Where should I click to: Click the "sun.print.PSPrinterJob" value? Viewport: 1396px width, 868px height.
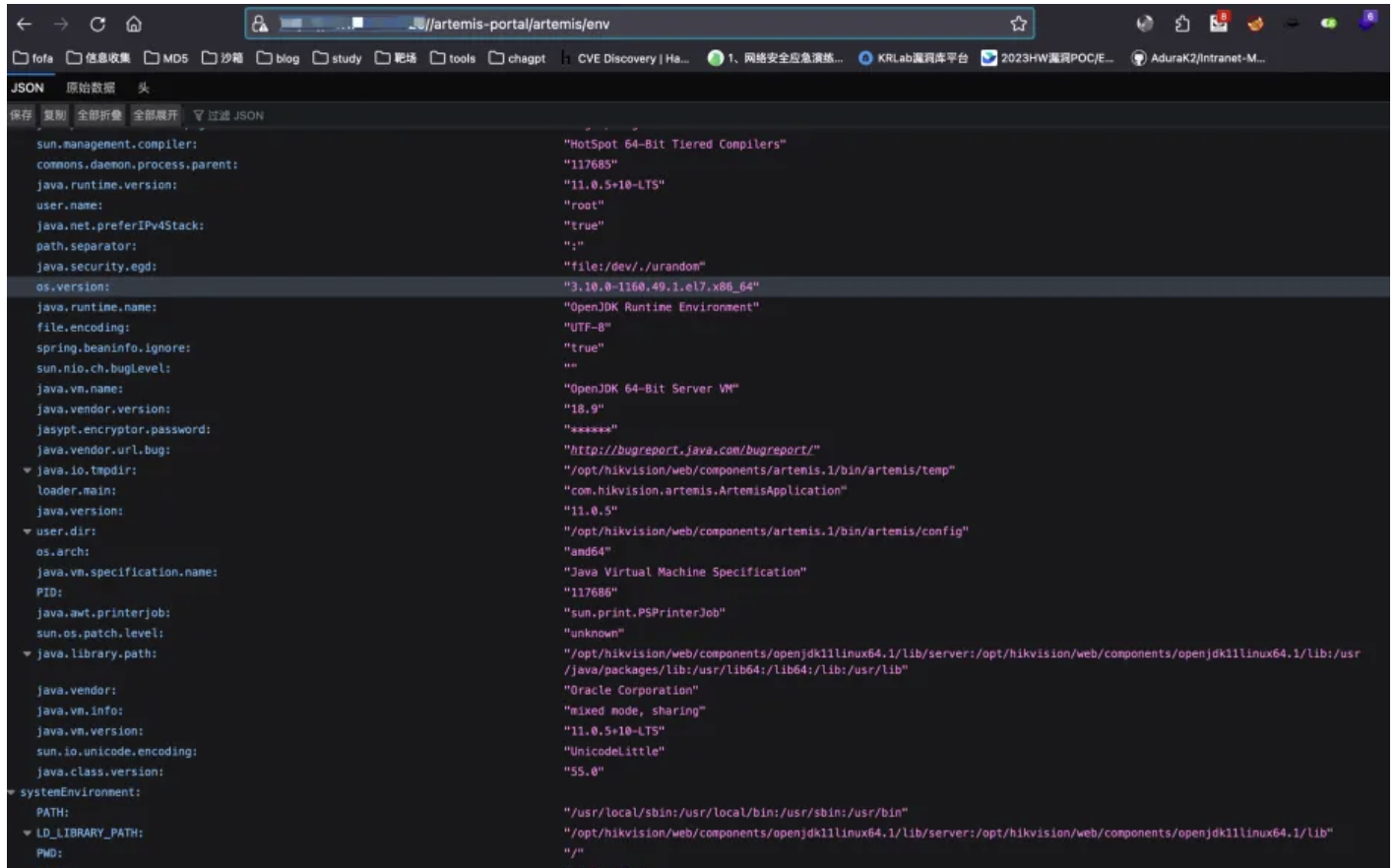(x=644, y=613)
